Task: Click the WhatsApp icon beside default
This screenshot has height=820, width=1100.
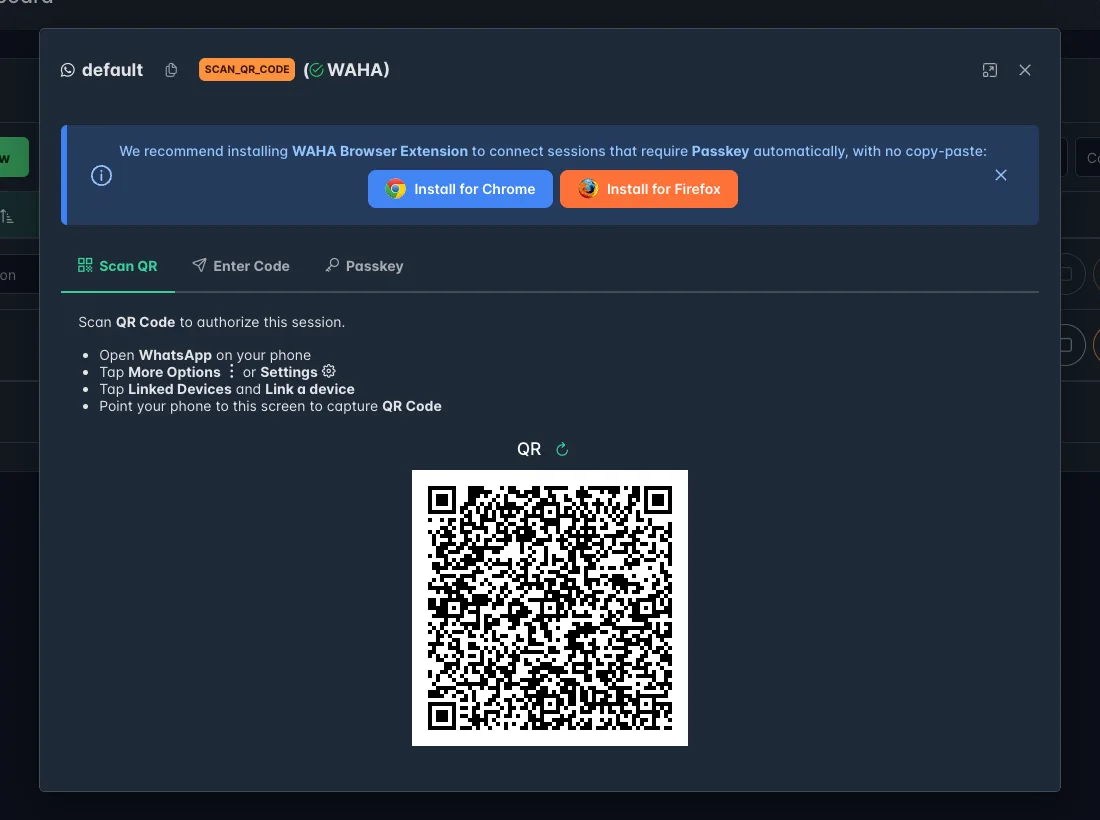Action: point(67,70)
